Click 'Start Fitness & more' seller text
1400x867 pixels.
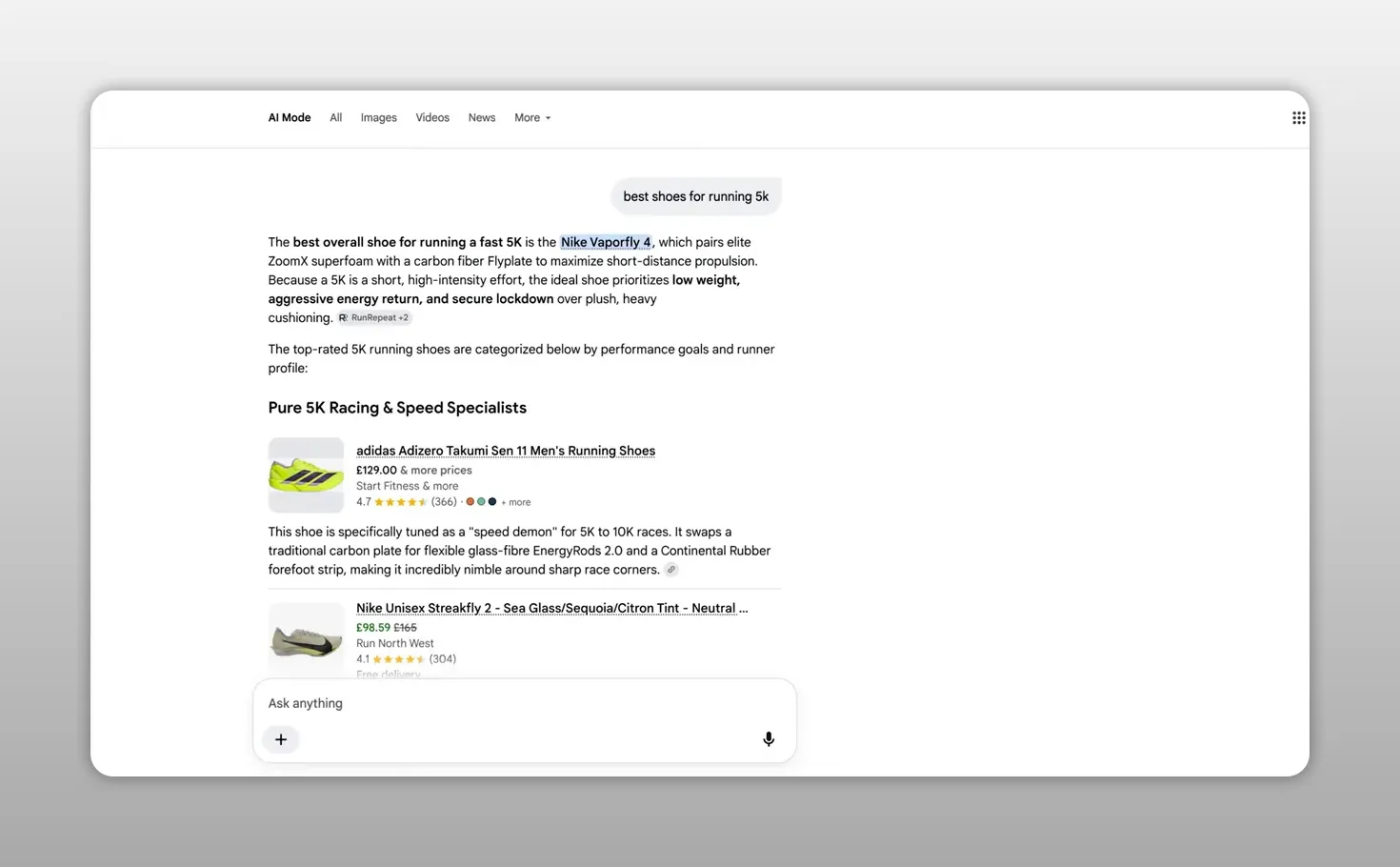(x=408, y=486)
